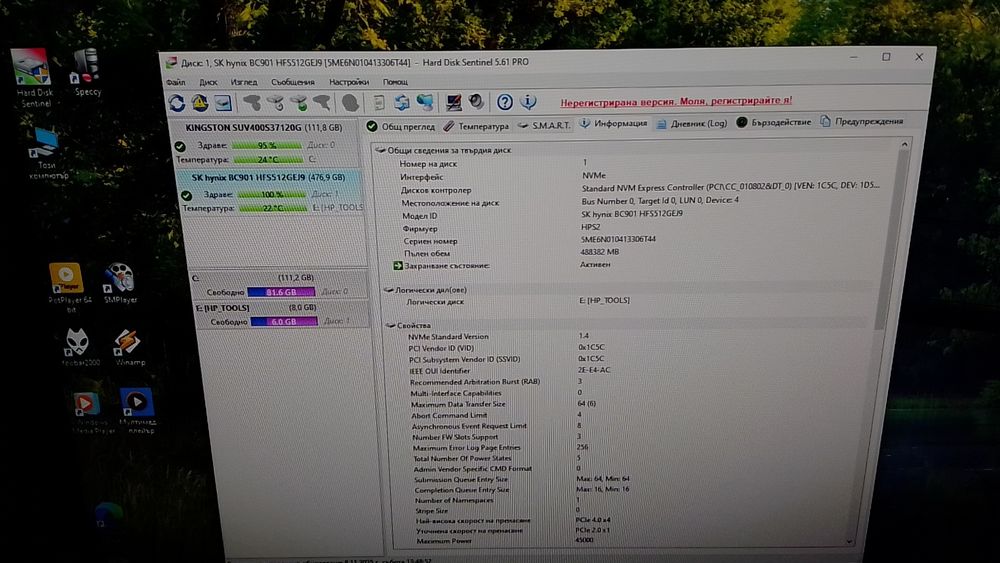Select the KINGSTON SUV400S37120G disk entry
The image size is (1000, 563).
tap(269, 143)
